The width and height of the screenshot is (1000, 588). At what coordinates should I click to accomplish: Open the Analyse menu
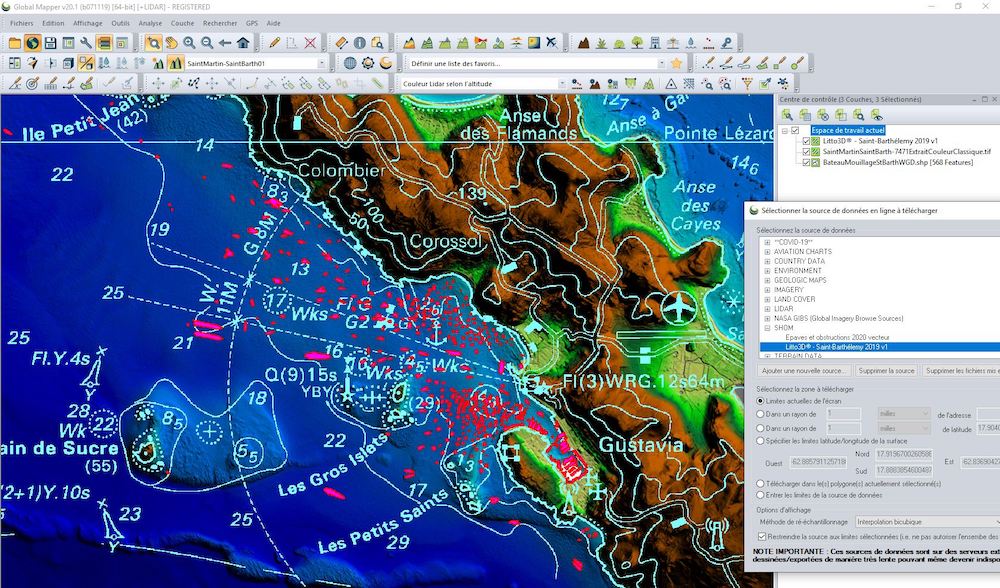(x=151, y=23)
